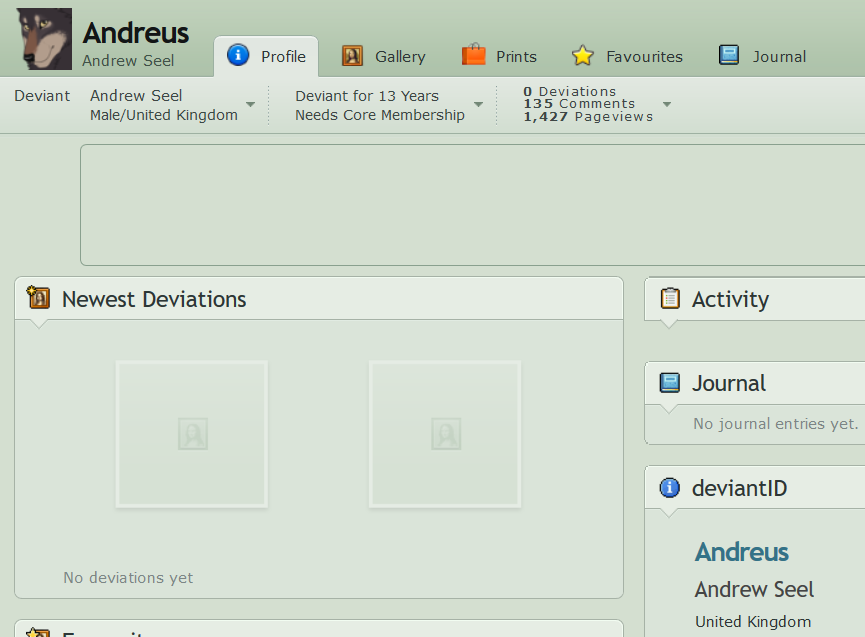This screenshot has width=865, height=637.
Task: Switch to the Profile tab
Action: tap(266, 56)
